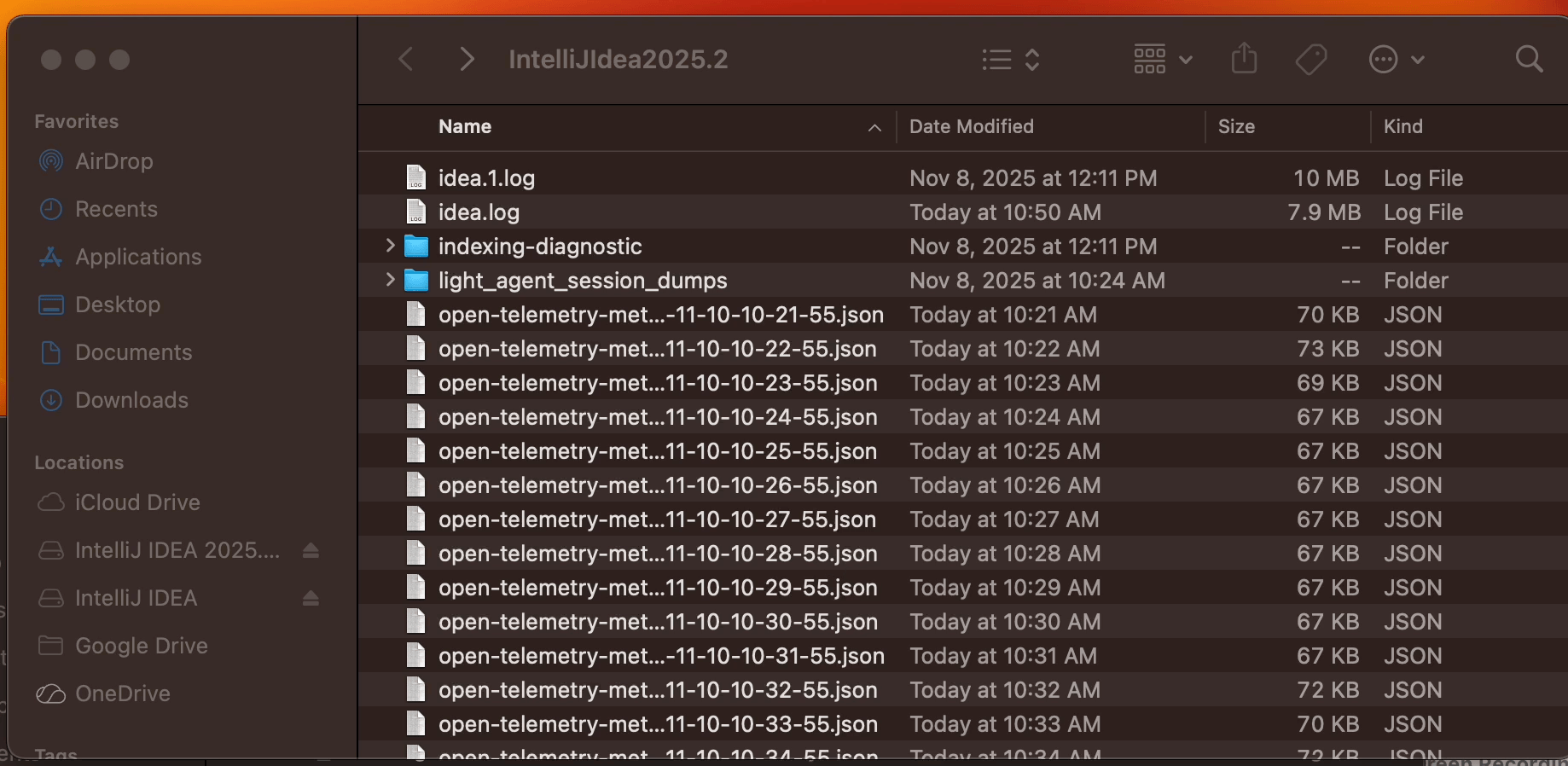The width and height of the screenshot is (1568, 766).
Task: Click the light_agent_session_dumps folder name
Action: [x=583, y=281]
